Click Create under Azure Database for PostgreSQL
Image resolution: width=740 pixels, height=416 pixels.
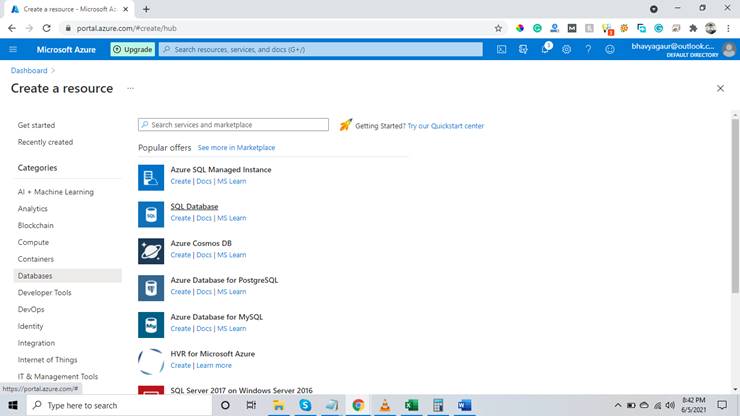[180, 292]
